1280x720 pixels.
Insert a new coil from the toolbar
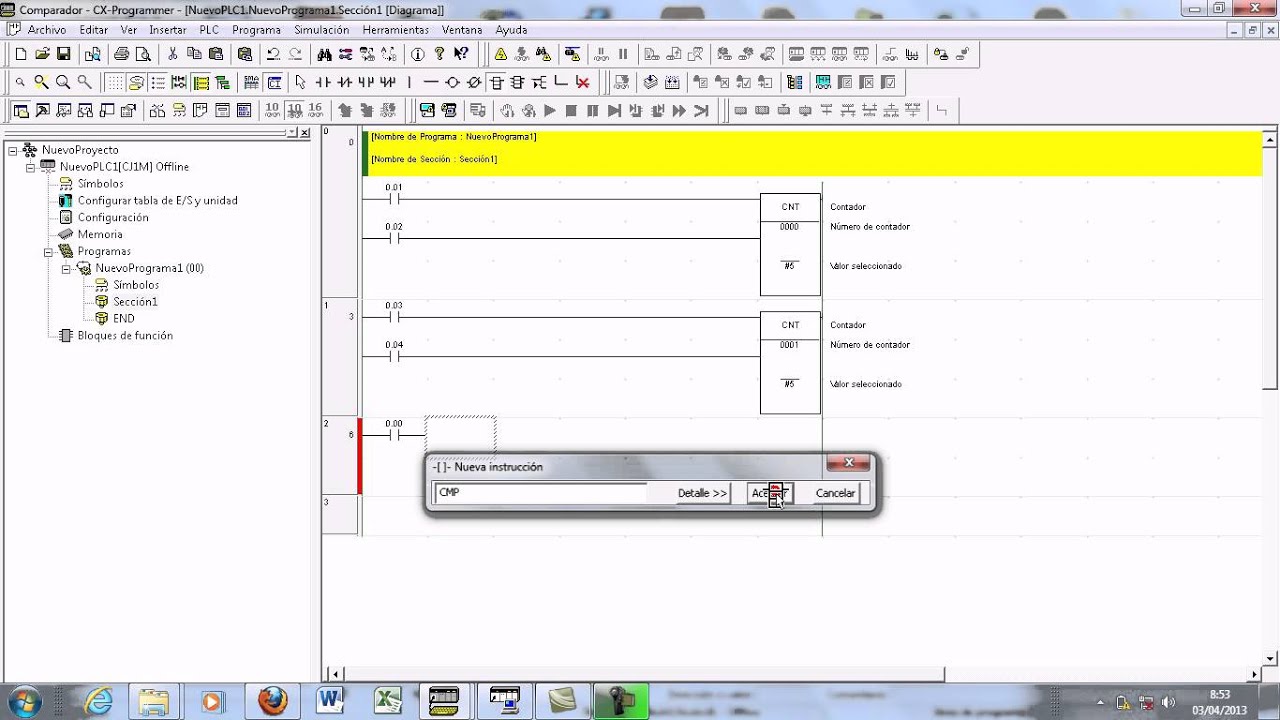tap(452, 82)
